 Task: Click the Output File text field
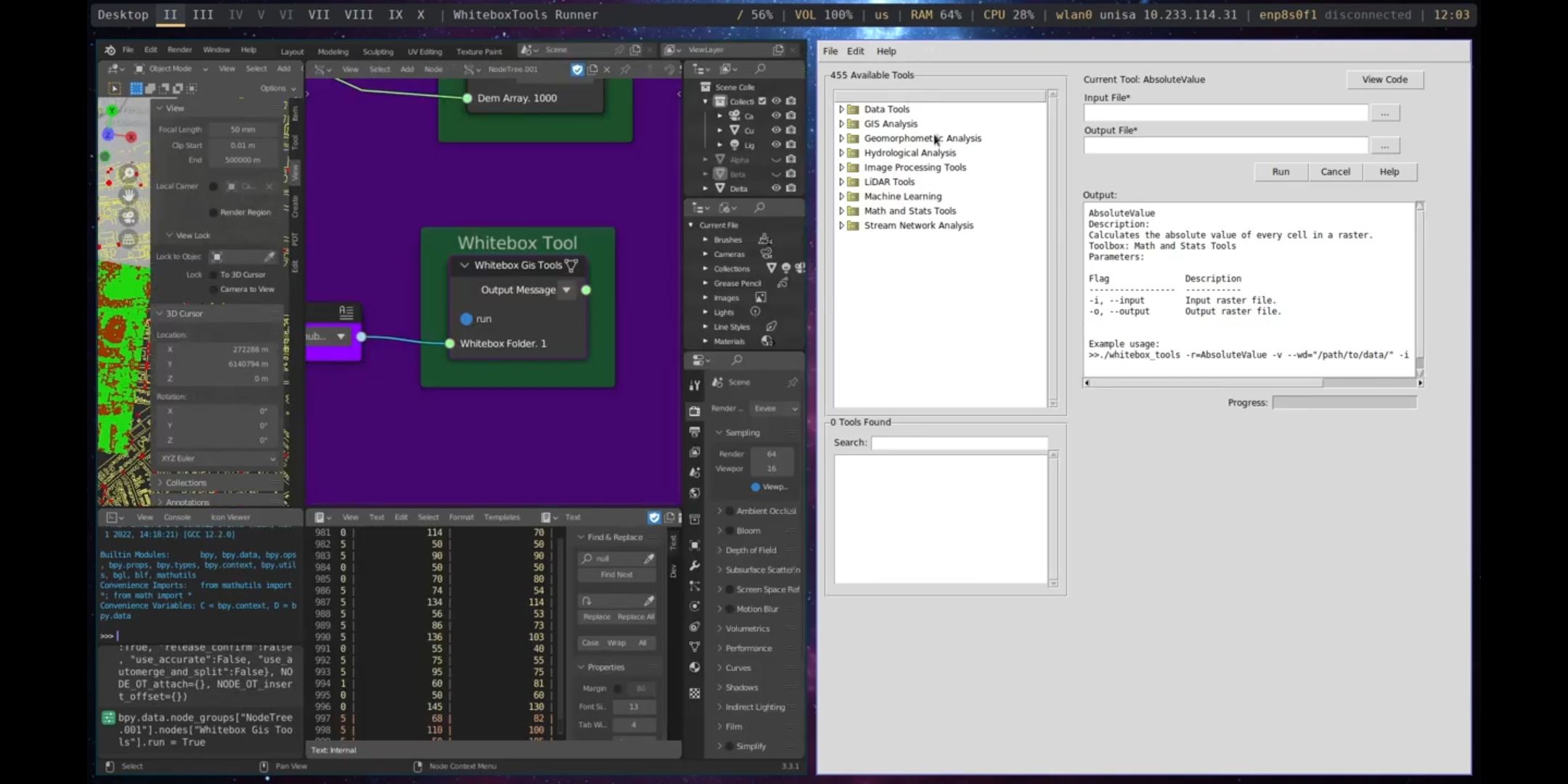coord(1225,146)
